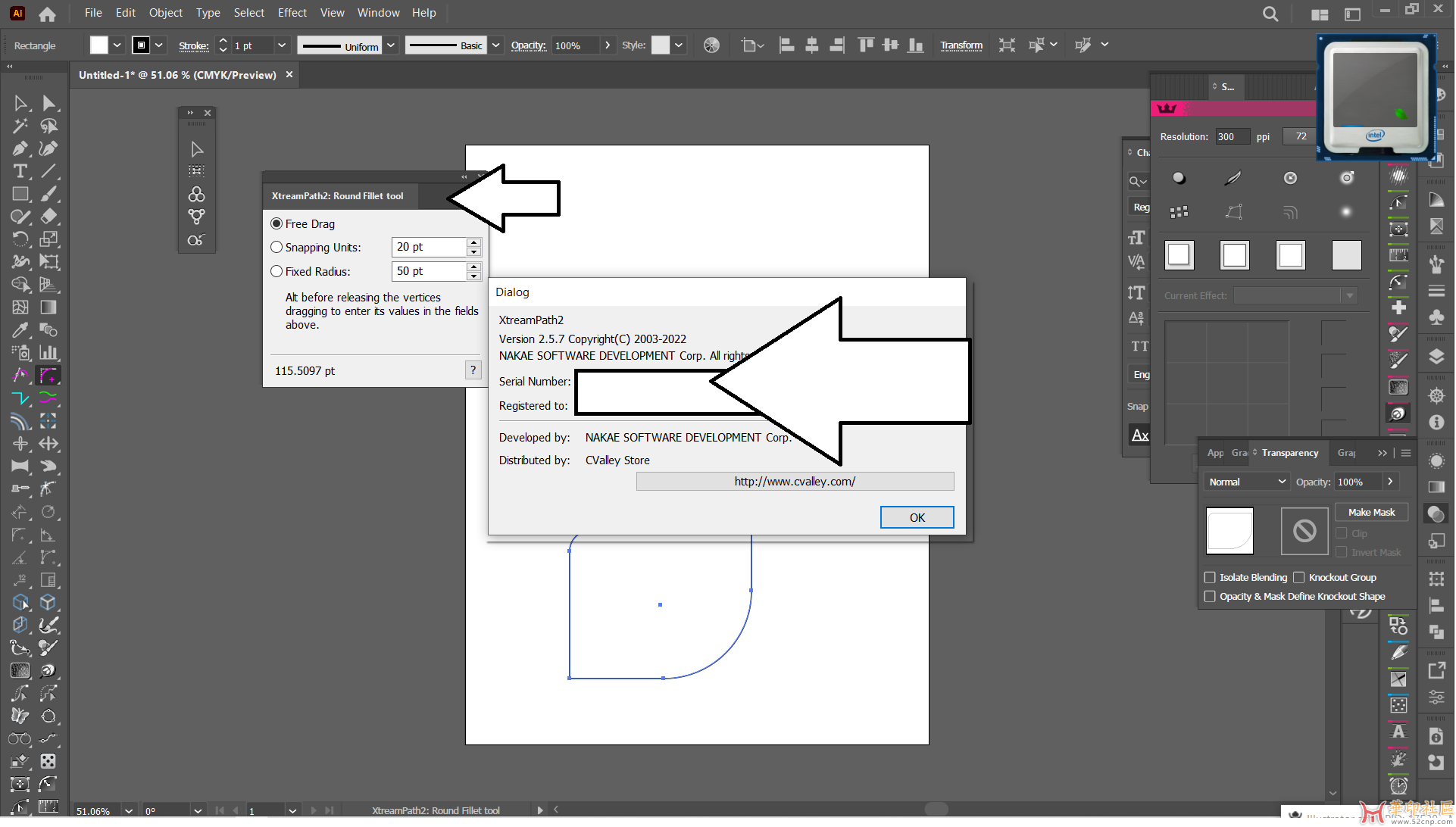This screenshot has width=1456, height=827.
Task: Open the Arrange Documents icon
Action: [x=1320, y=14]
